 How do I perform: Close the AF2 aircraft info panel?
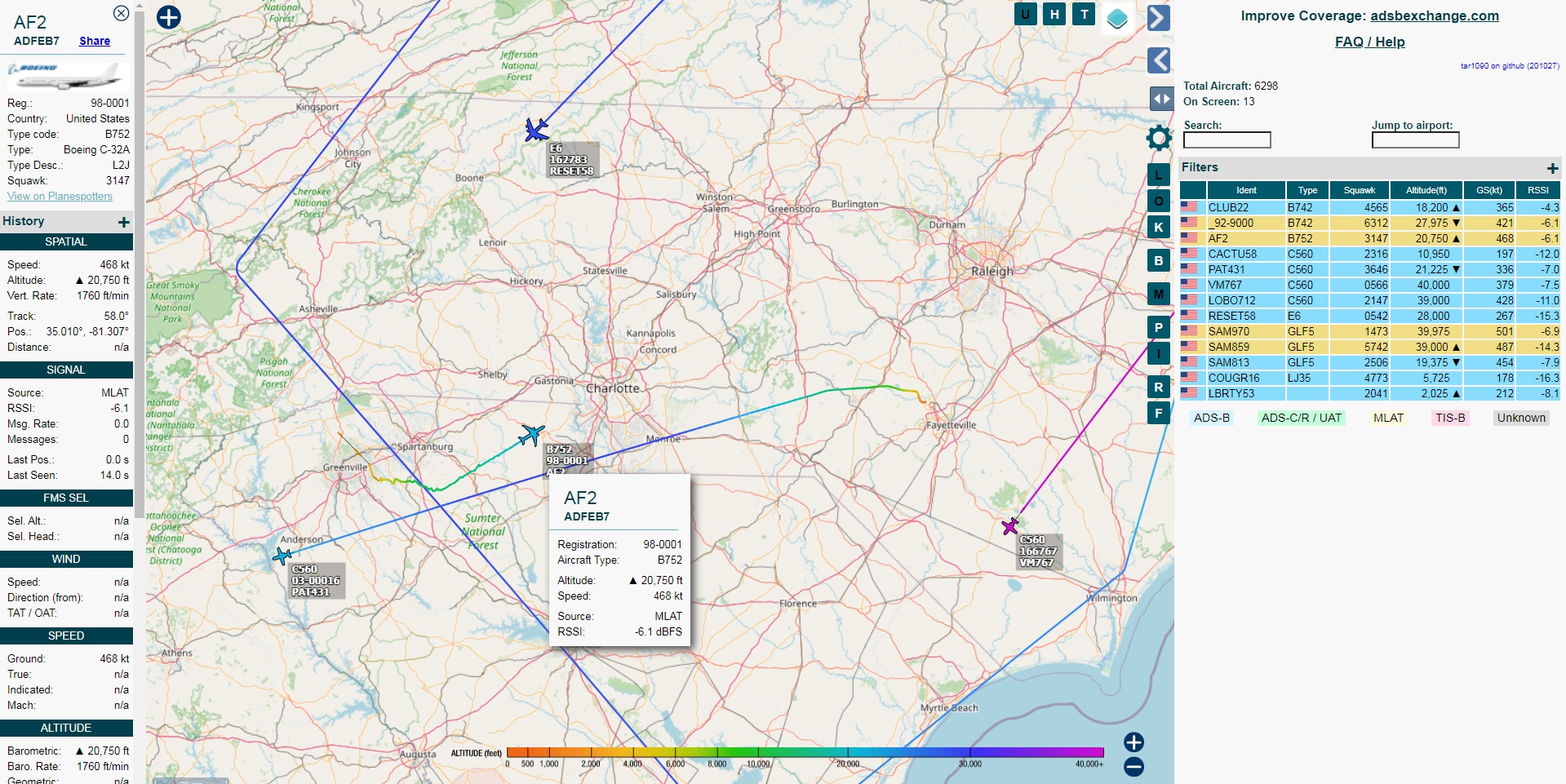tap(121, 13)
